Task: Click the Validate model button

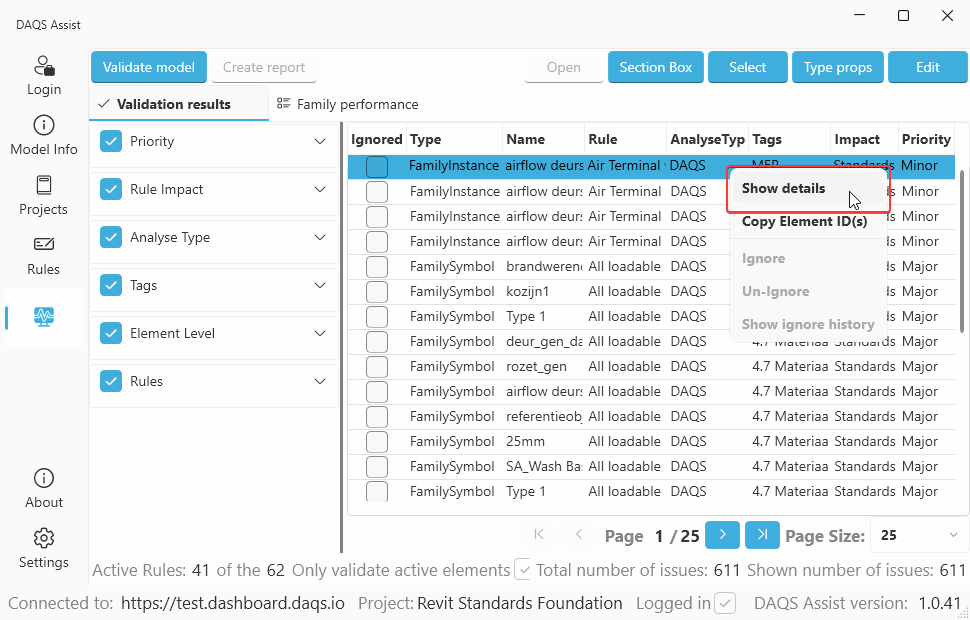Action: [x=148, y=67]
